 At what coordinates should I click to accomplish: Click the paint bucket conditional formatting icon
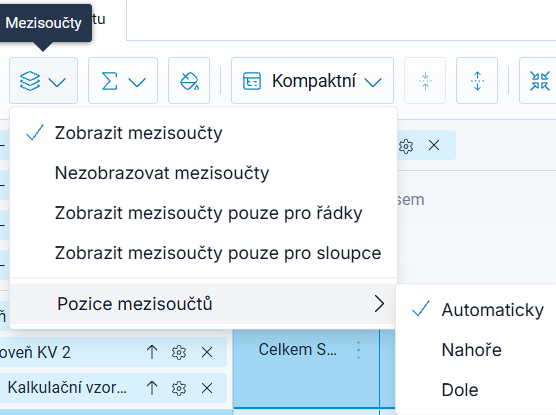tap(189, 81)
